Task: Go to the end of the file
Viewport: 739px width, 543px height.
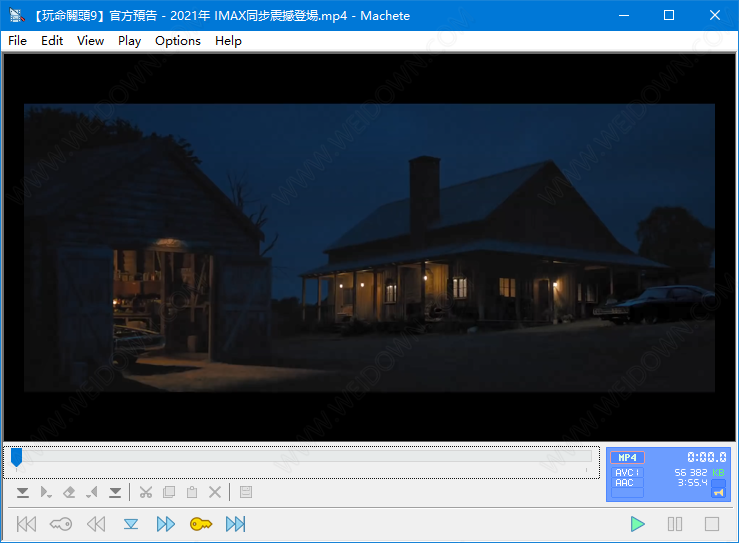Action: 236,524
